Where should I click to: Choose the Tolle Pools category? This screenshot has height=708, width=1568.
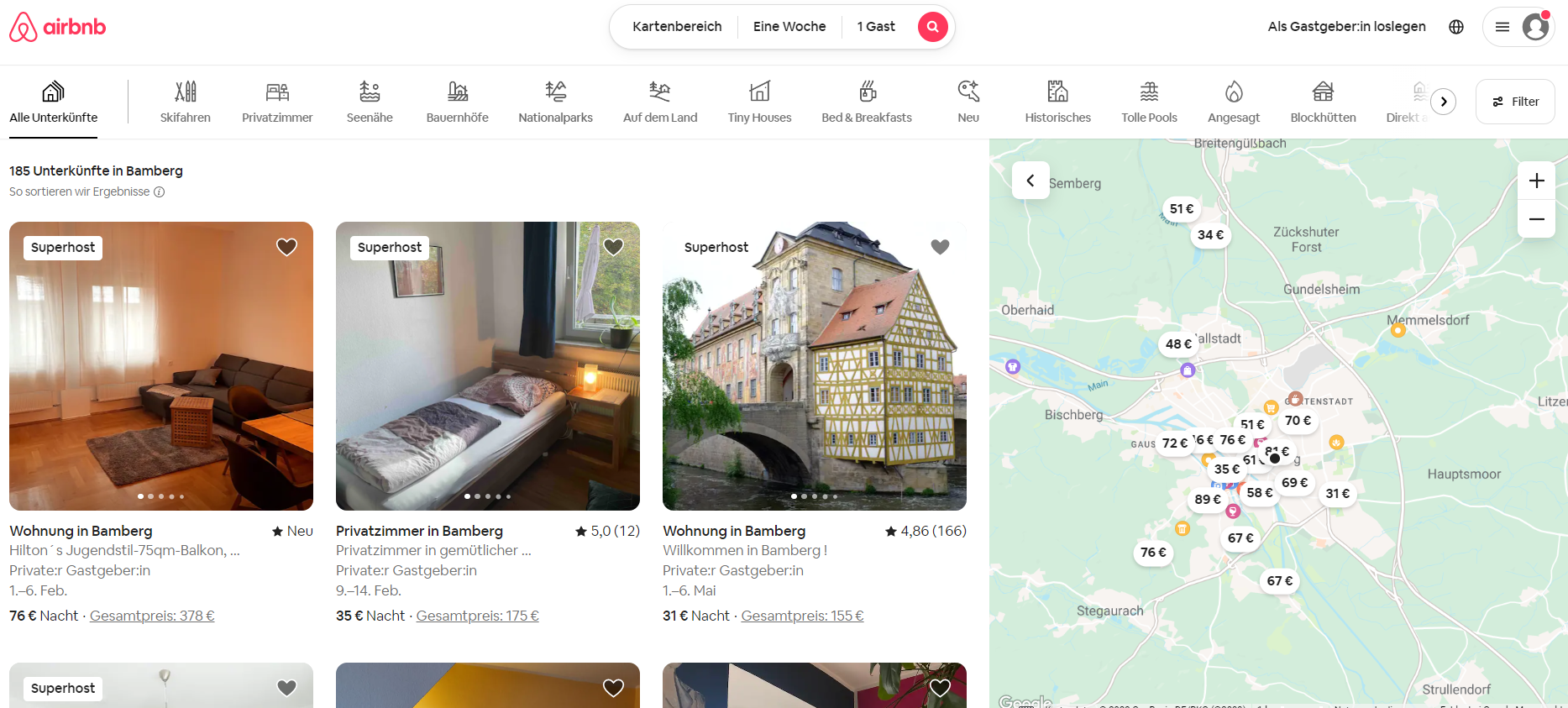point(1149,102)
